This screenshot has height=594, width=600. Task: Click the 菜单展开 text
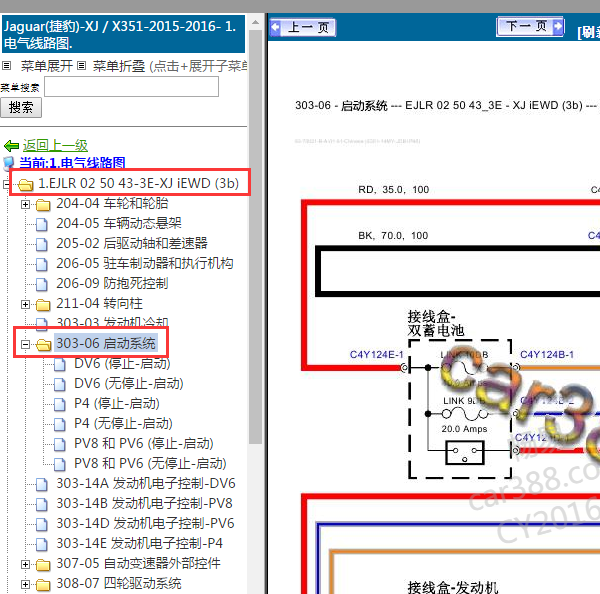[46, 66]
